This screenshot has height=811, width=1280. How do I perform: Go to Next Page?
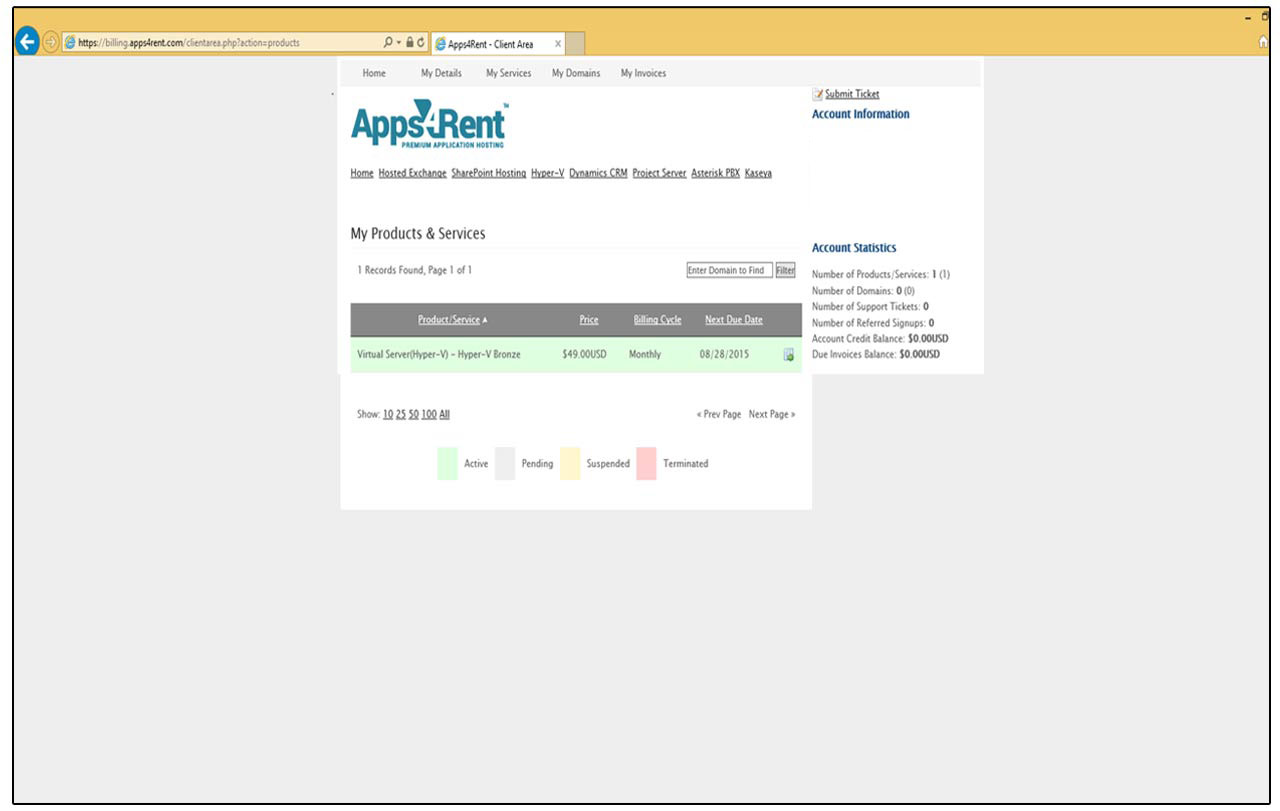point(772,414)
